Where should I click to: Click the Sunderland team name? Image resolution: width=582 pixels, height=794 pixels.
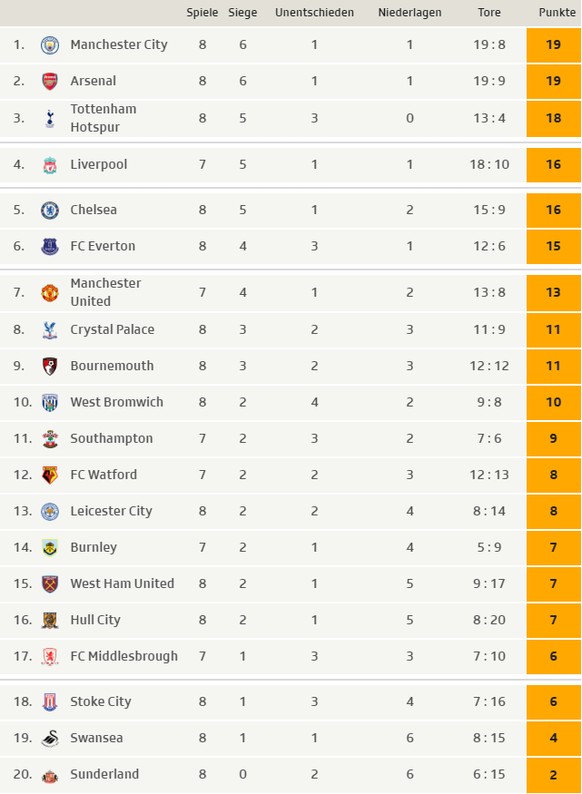104,774
